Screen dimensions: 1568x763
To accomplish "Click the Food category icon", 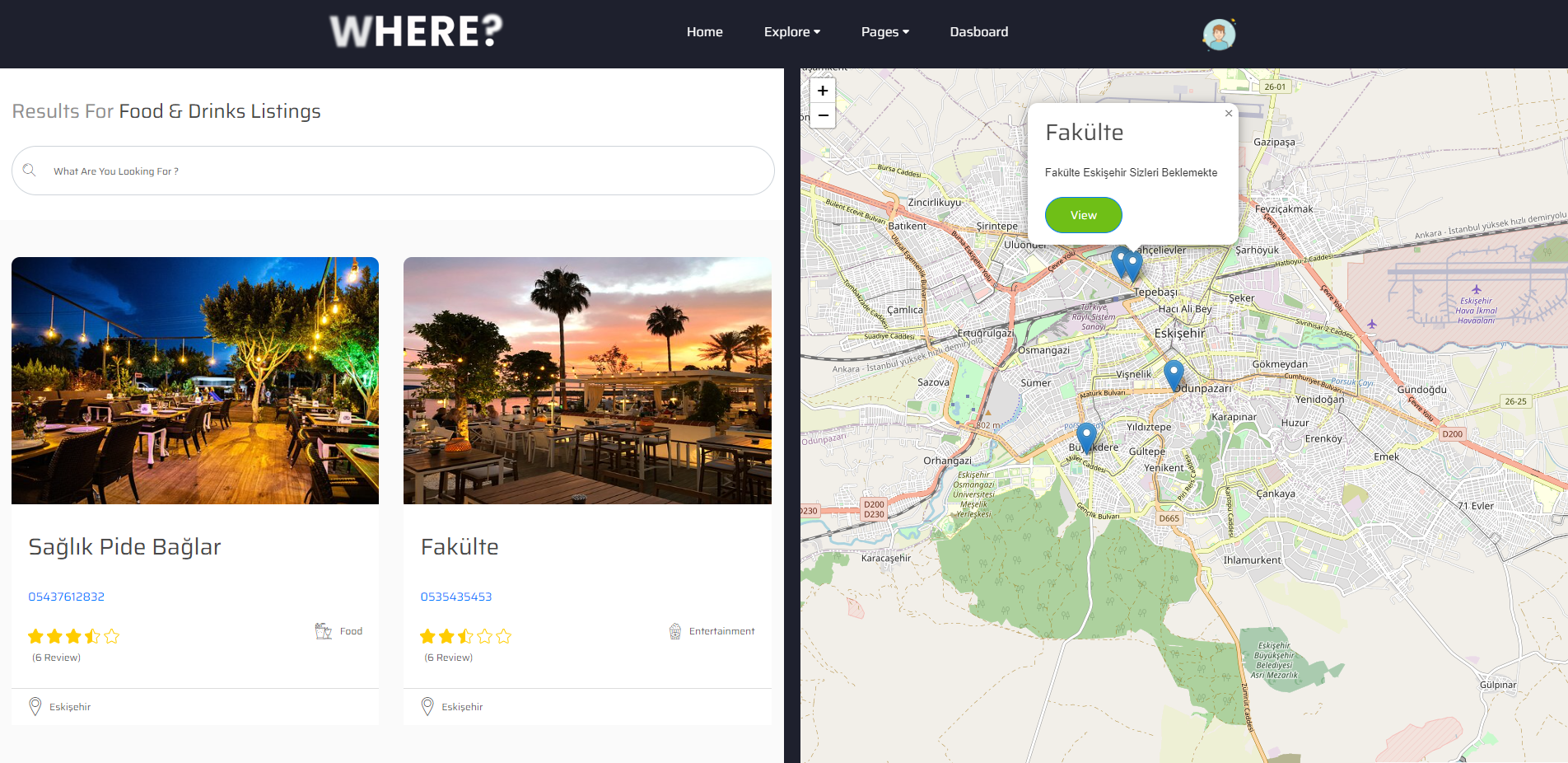I will pyautogui.click(x=324, y=631).
